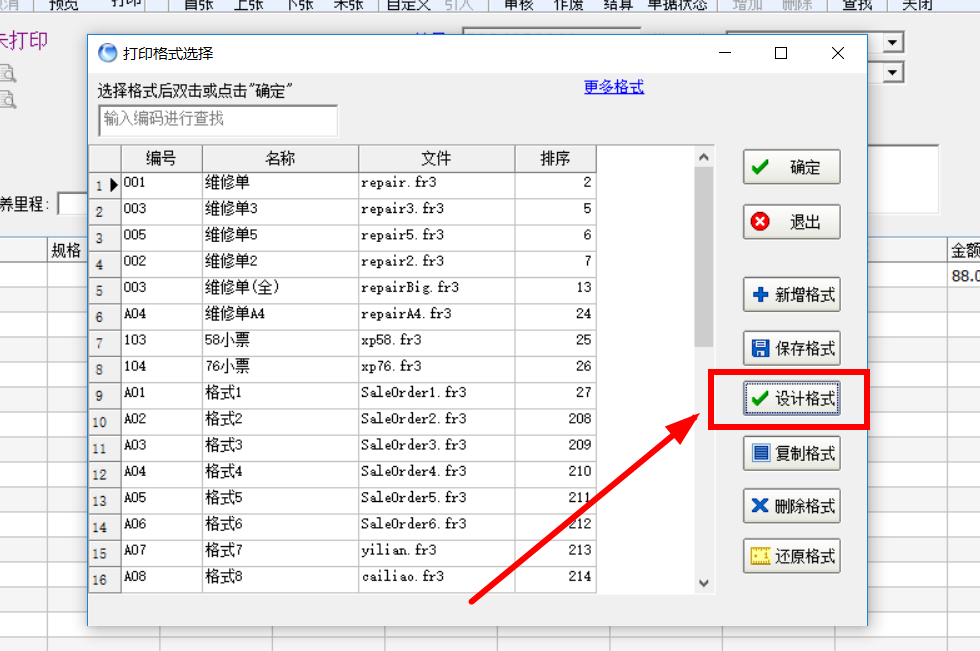The image size is (980, 651).
Task: Save the format with 保存格式
Action: coord(791,348)
